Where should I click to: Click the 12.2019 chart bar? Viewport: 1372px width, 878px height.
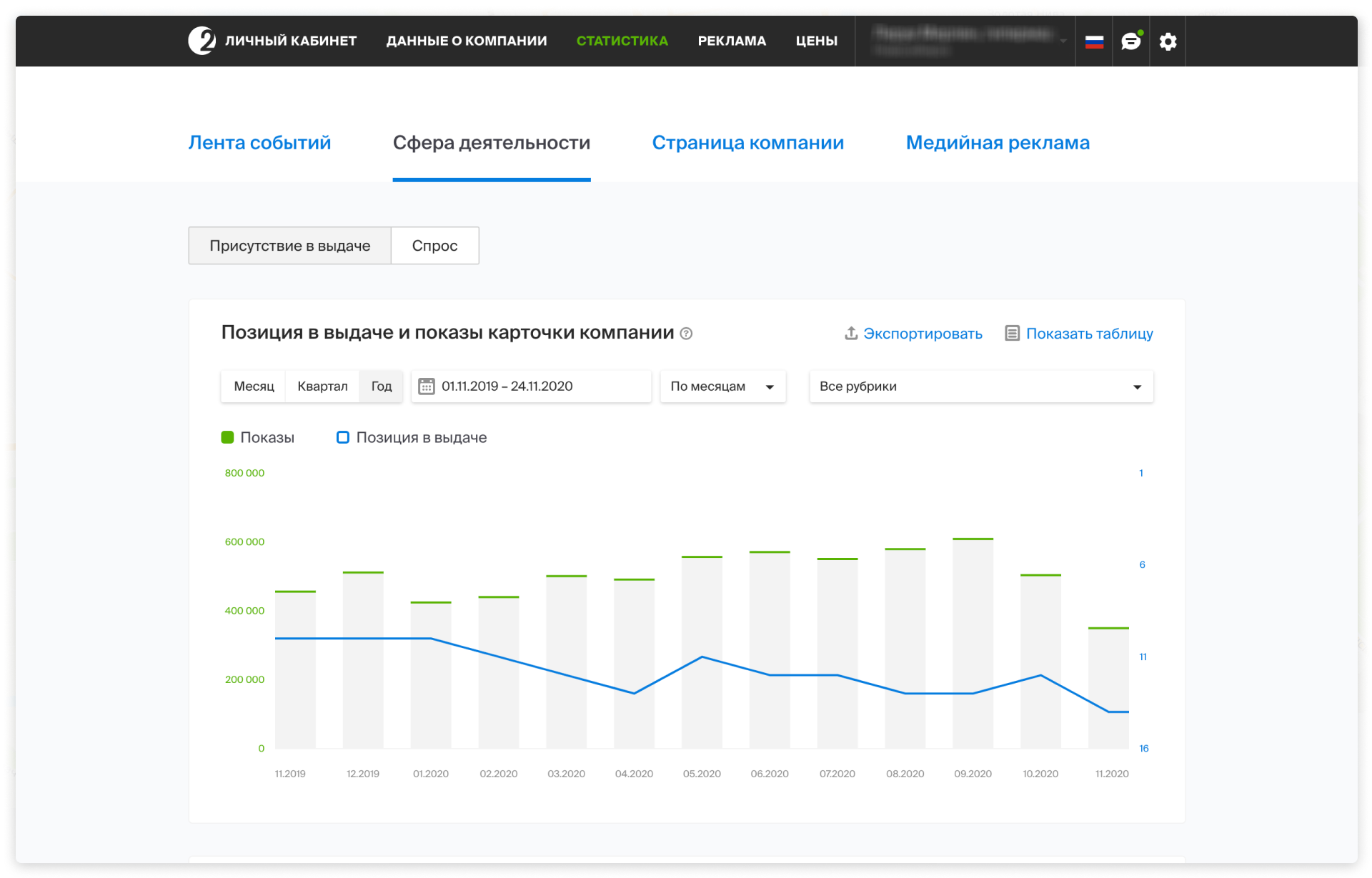(x=363, y=660)
